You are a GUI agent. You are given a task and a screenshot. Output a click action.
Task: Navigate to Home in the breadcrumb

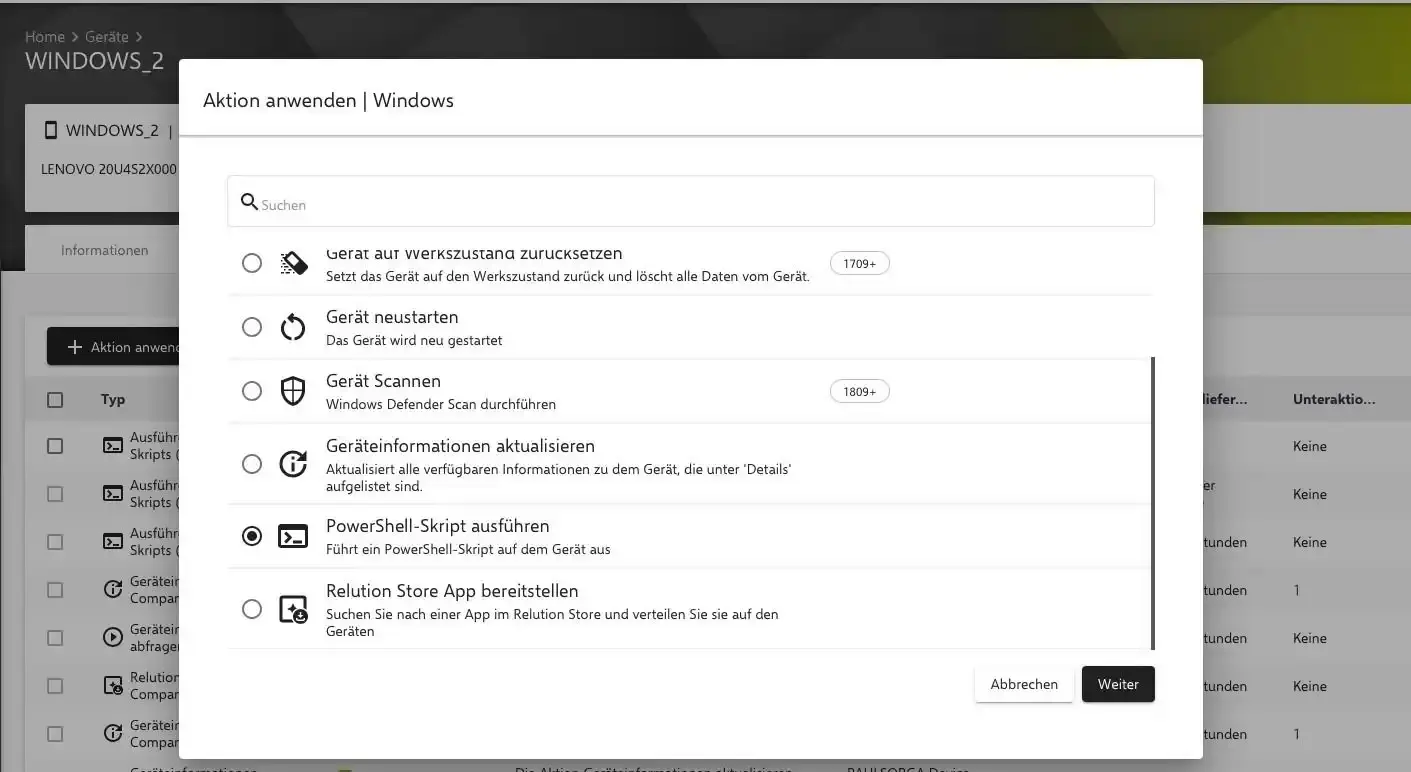coord(44,37)
